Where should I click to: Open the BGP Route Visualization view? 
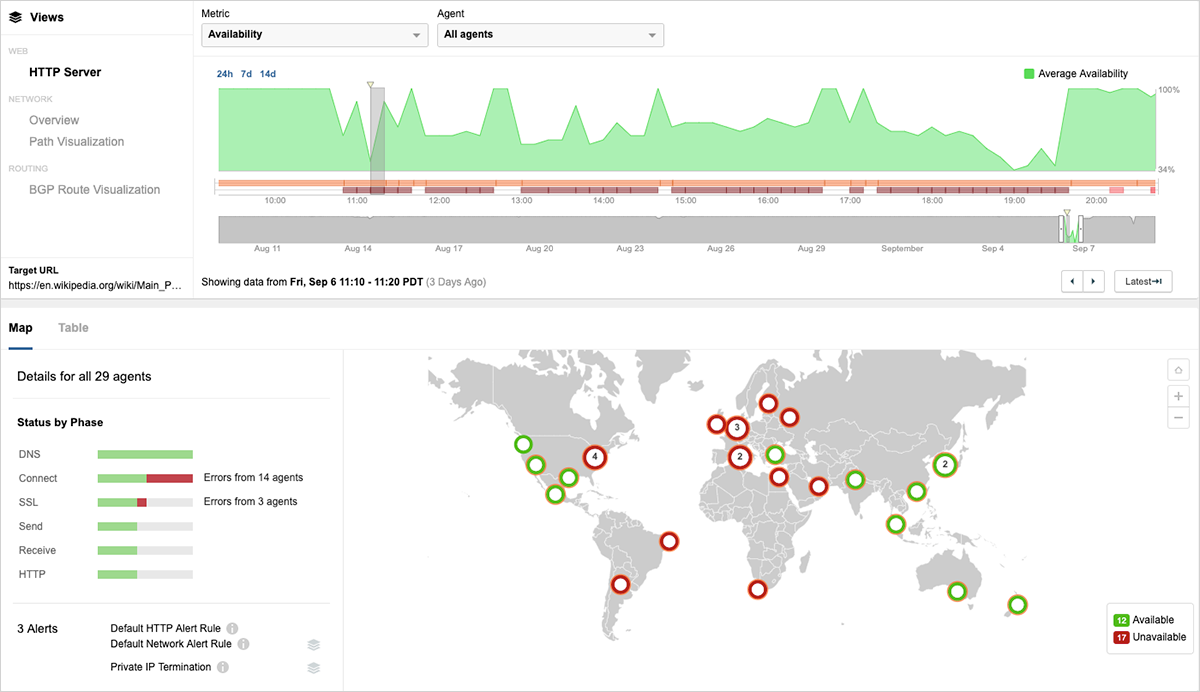tap(94, 190)
